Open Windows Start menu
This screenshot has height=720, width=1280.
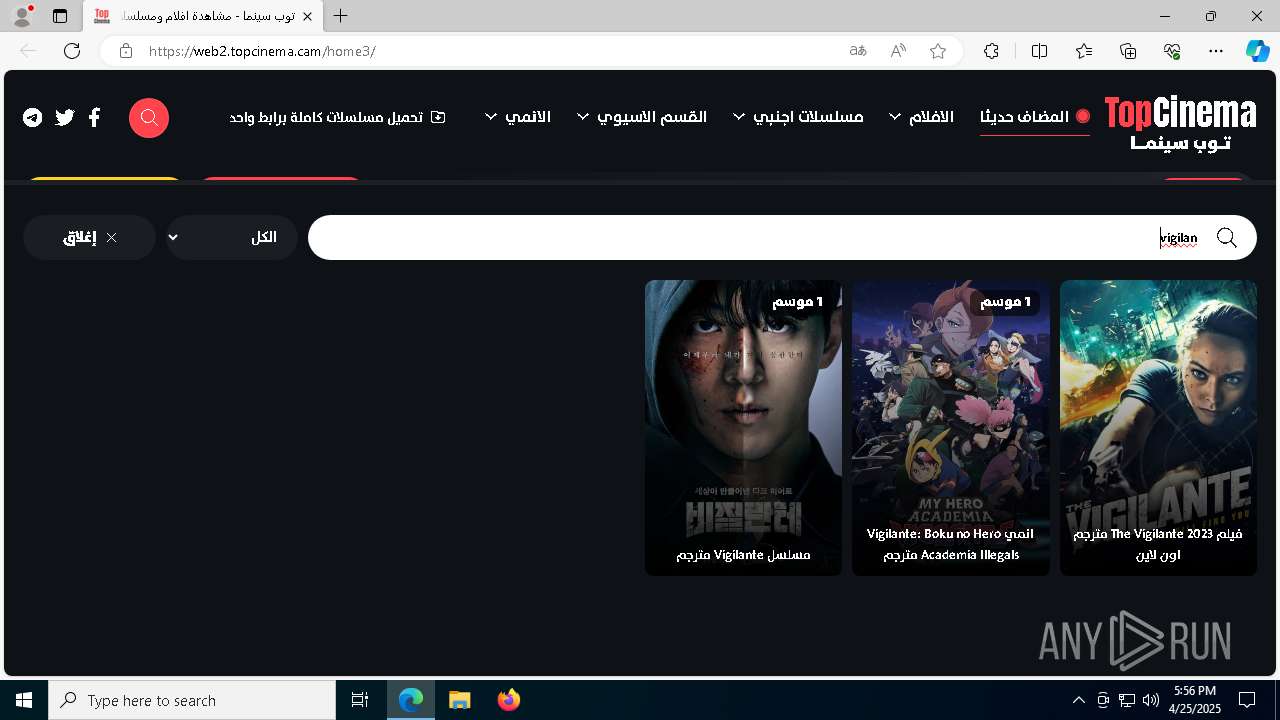(24, 700)
